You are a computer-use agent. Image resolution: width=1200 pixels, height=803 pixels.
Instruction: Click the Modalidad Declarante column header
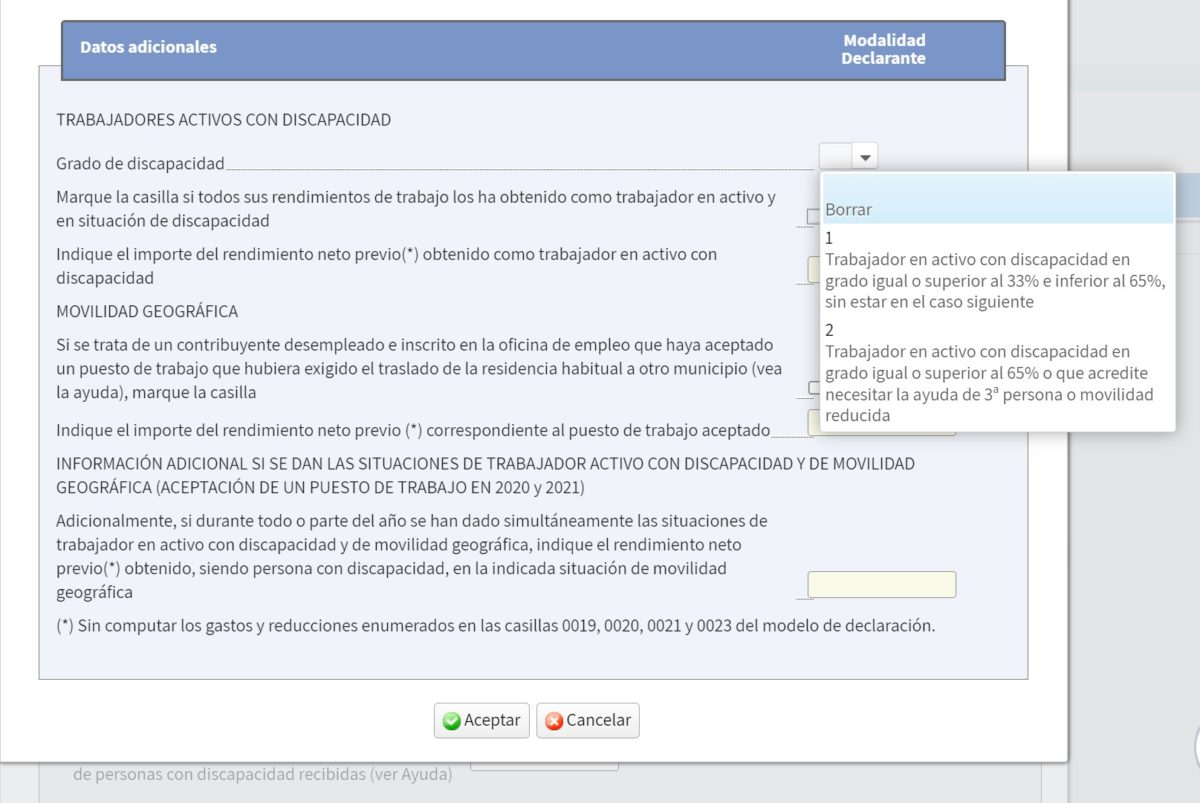(883, 49)
